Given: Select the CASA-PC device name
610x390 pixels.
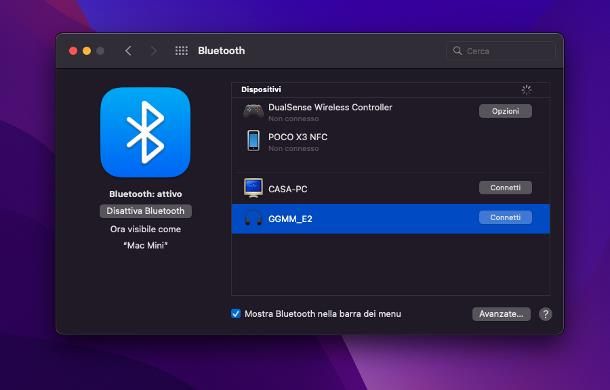Looking at the screenshot, I should [x=287, y=189].
